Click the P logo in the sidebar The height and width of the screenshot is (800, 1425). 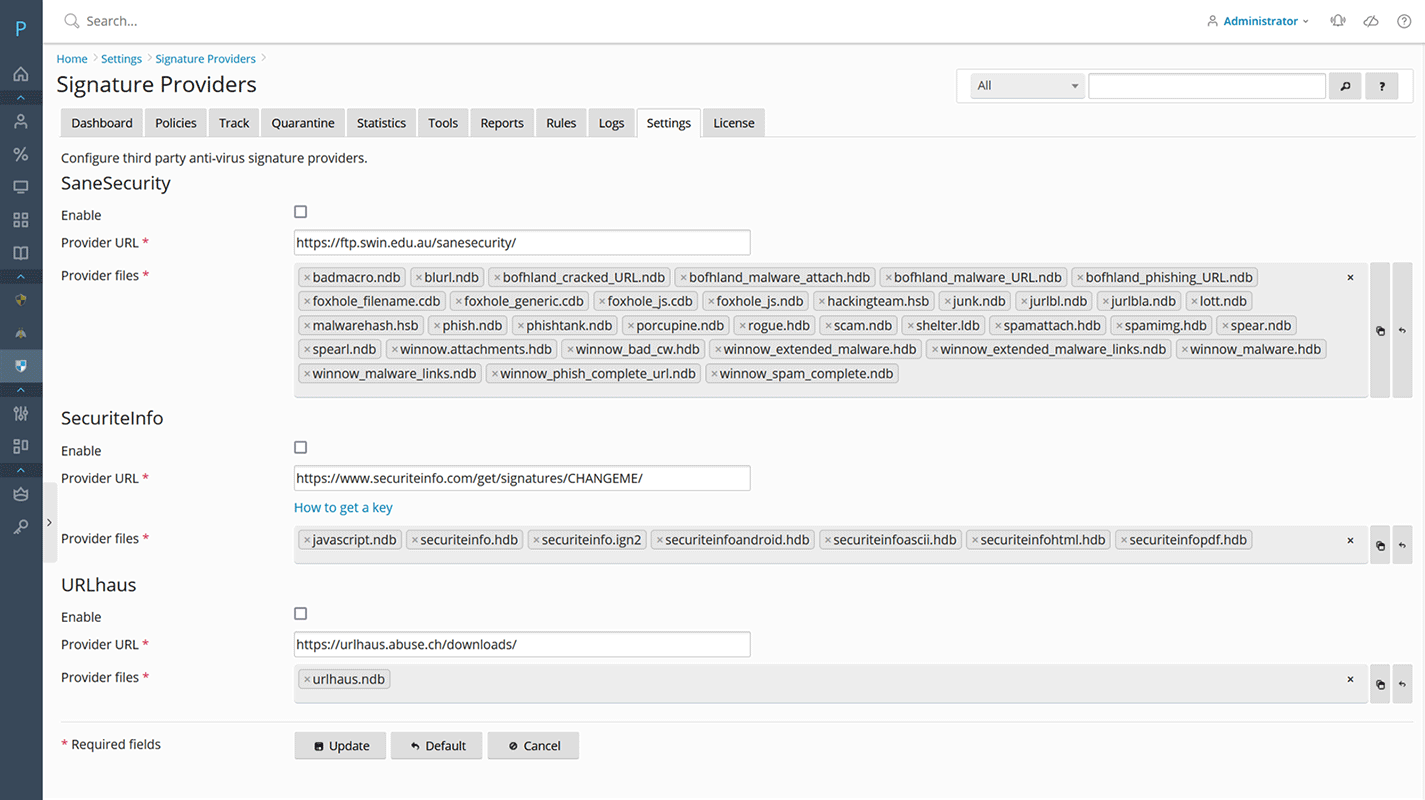20,29
